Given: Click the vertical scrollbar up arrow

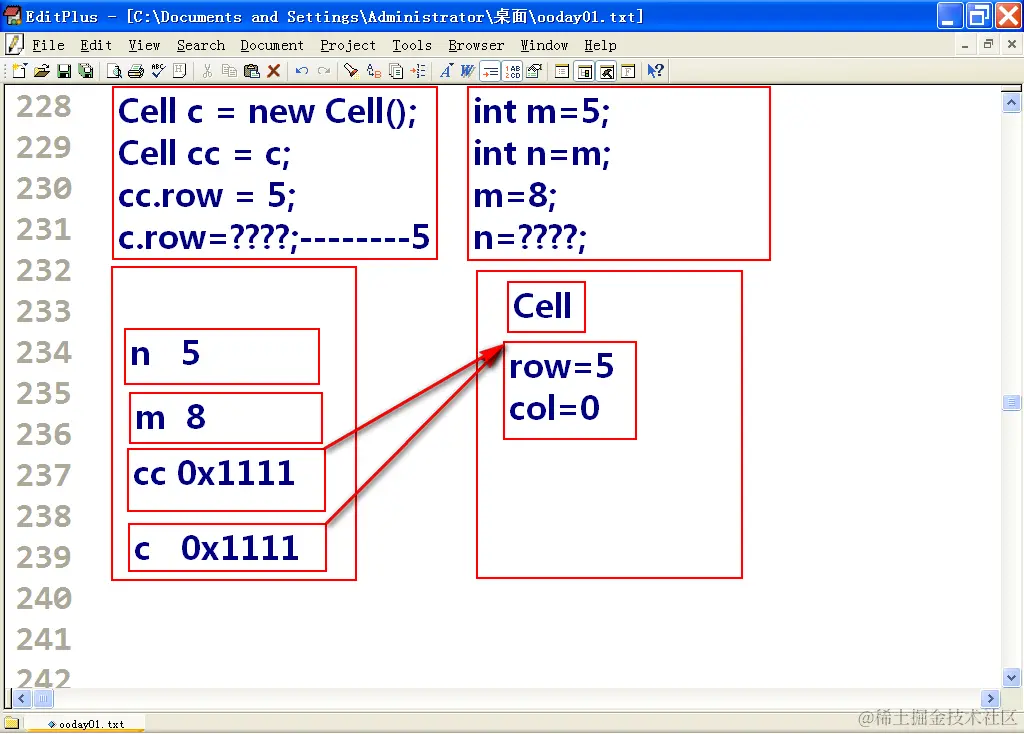Looking at the screenshot, I should pos(1011,103).
